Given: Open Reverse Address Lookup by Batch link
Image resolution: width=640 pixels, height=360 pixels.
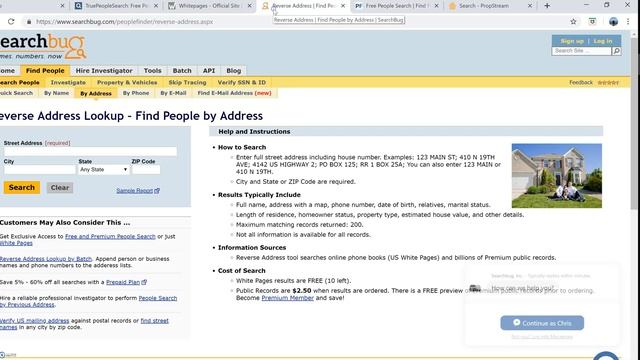Looking at the screenshot, I should [x=46, y=259].
